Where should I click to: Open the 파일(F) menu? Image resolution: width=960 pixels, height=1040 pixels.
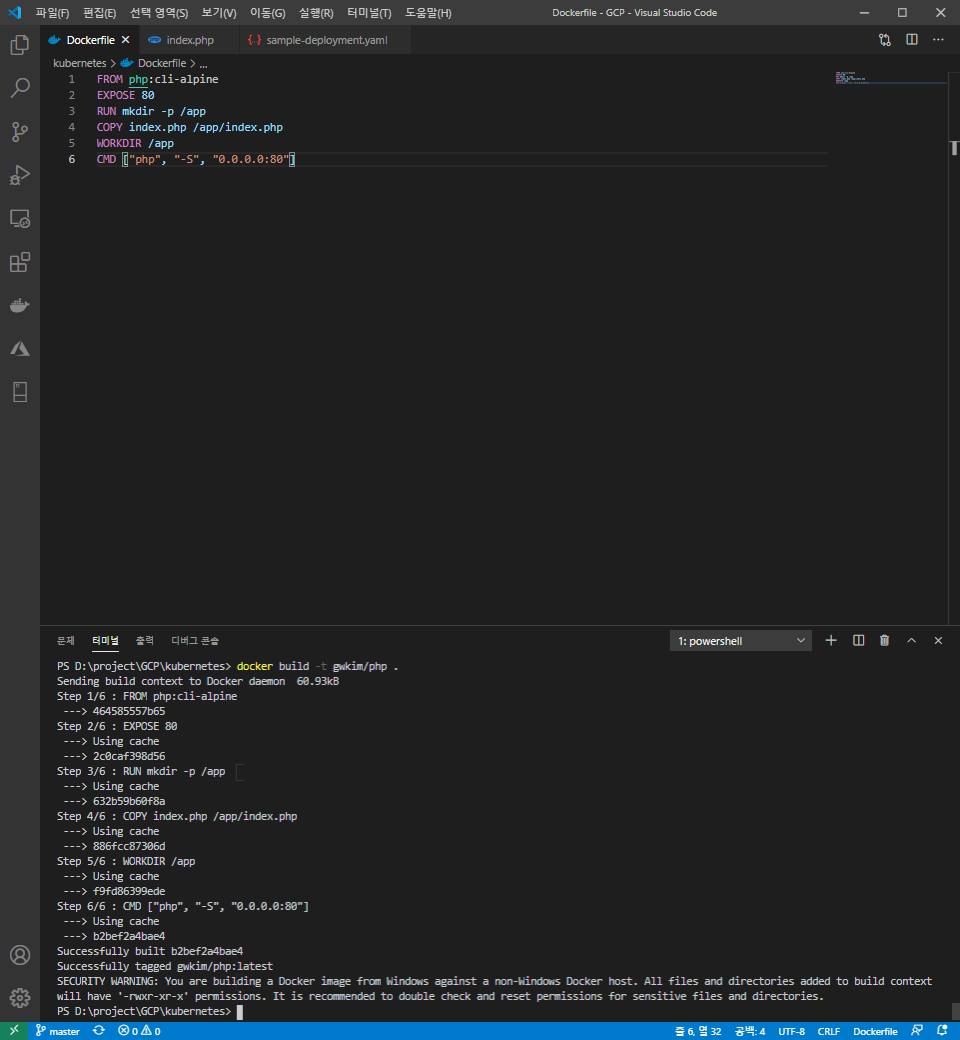point(52,13)
